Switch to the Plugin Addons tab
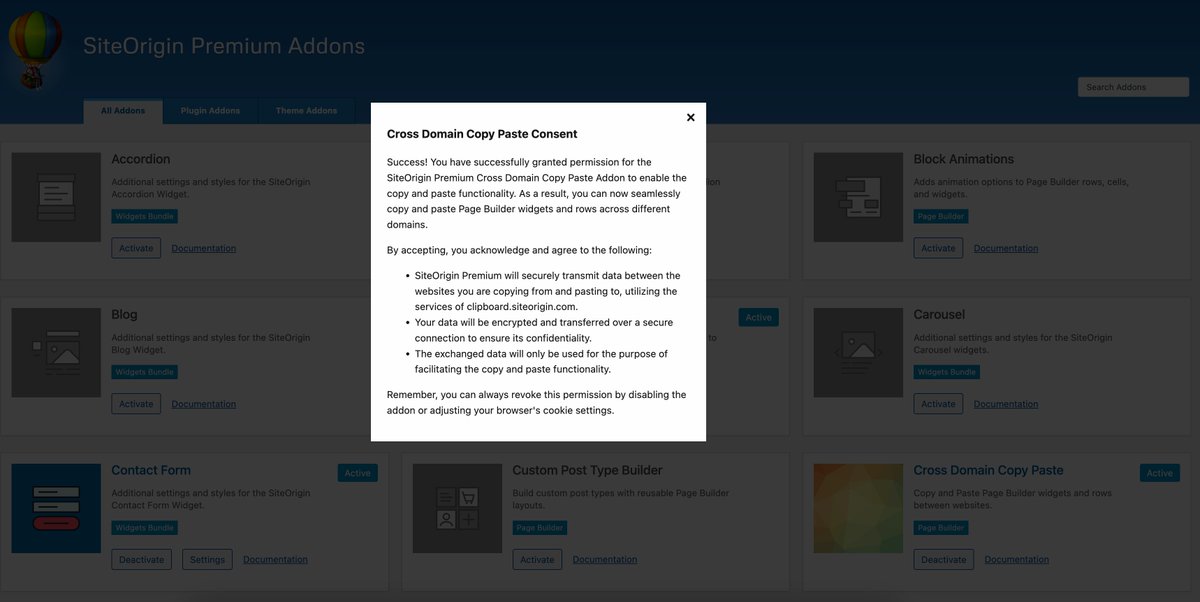This screenshot has height=602, width=1200. (x=210, y=111)
